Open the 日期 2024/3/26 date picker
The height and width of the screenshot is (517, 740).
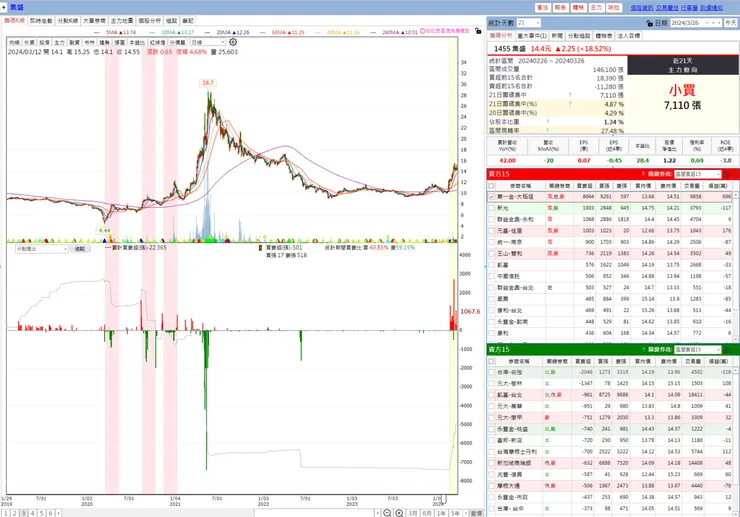pyautogui.click(x=696, y=23)
